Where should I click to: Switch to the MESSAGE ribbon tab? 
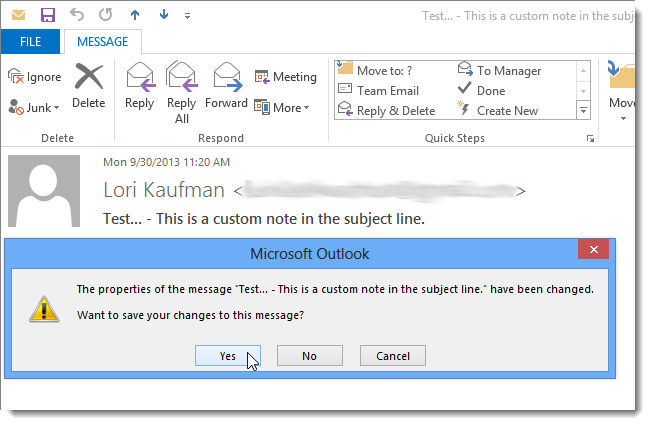point(102,41)
